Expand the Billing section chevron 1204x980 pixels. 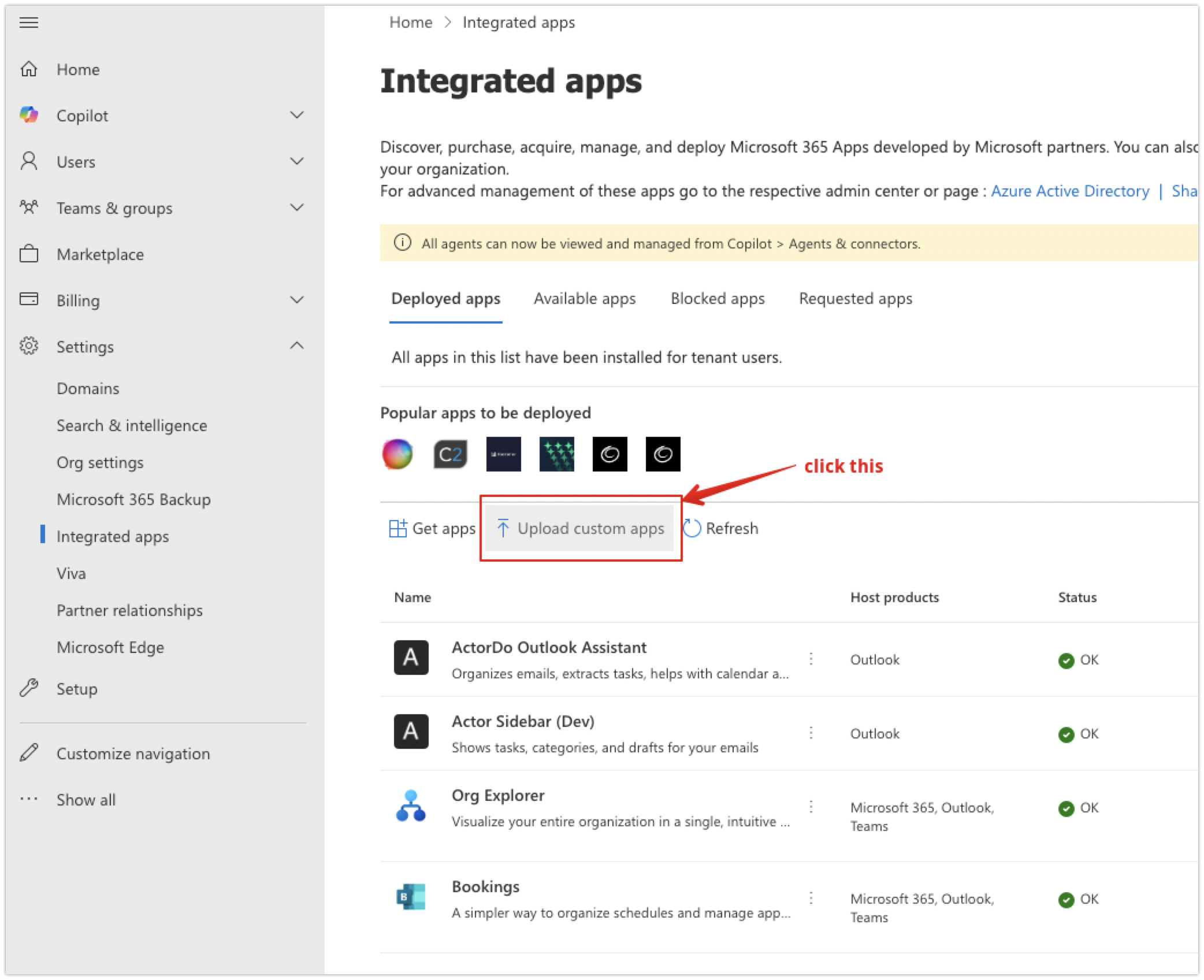tap(297, 300)
